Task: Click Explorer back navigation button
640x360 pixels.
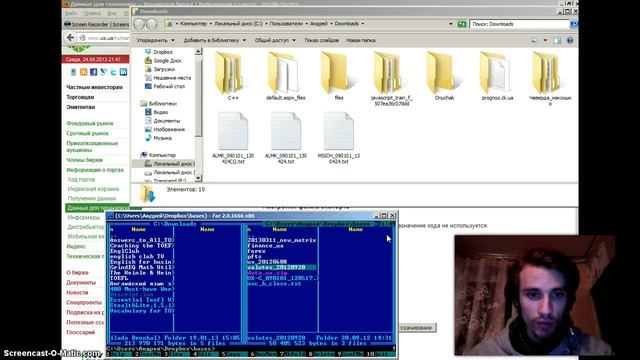Action: tap(140, 24)
